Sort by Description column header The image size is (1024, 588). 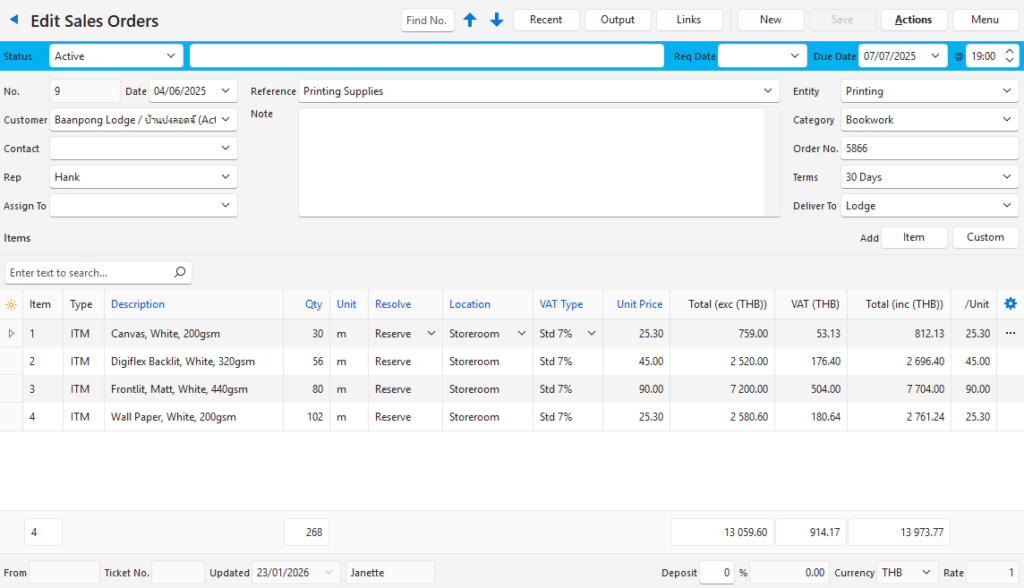(x=138, y=304)
